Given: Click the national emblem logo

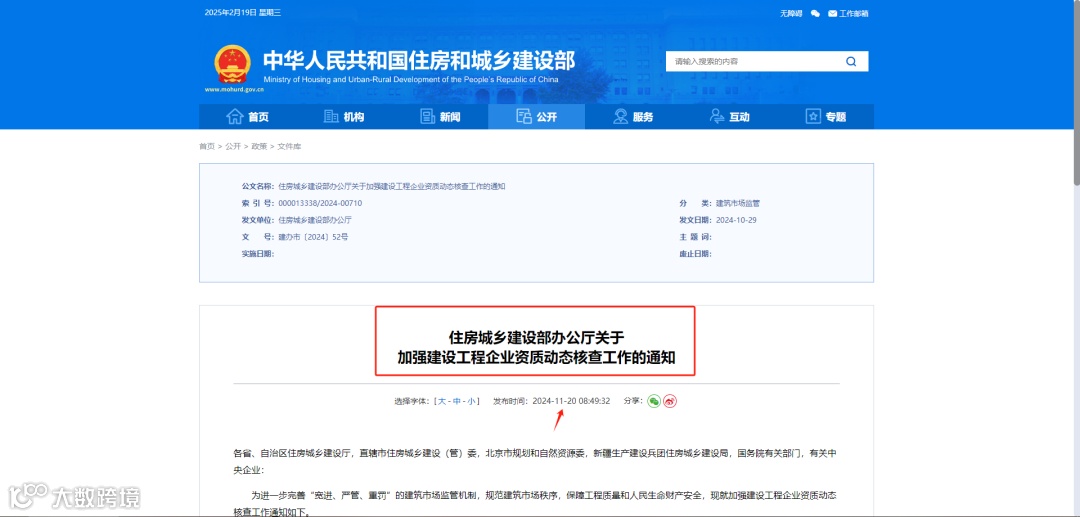Looking at the screenshot, I should tap(232, 65).
